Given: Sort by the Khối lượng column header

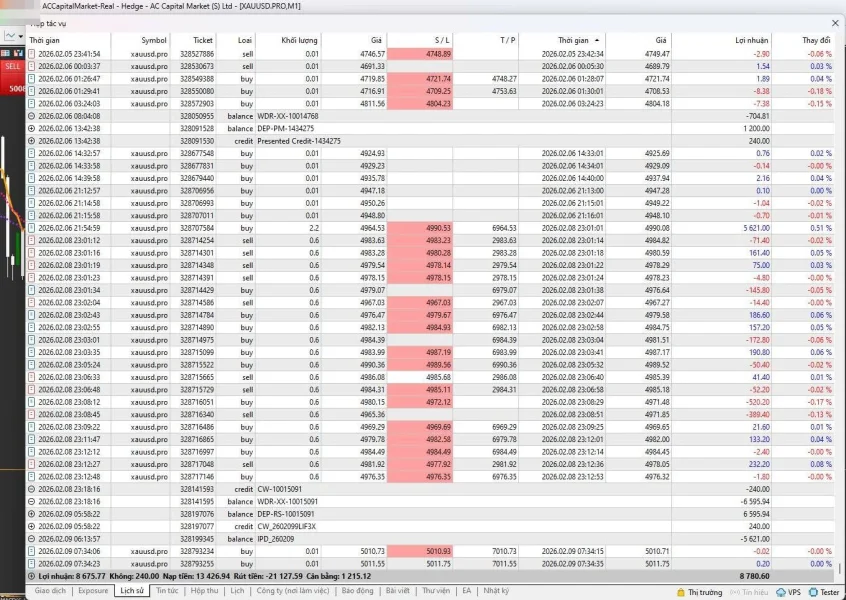Looking at the screenshot, I should click(288, 40).
